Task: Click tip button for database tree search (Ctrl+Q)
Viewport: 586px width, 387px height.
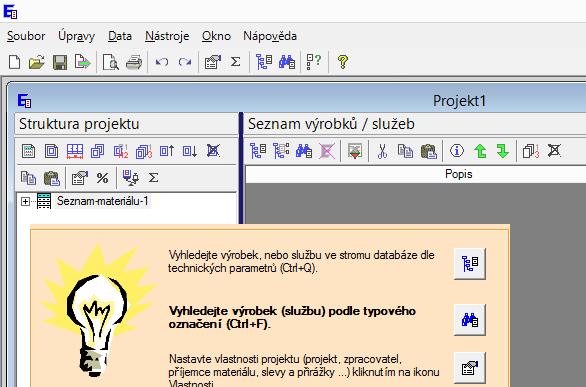Action: coord(469,263)
